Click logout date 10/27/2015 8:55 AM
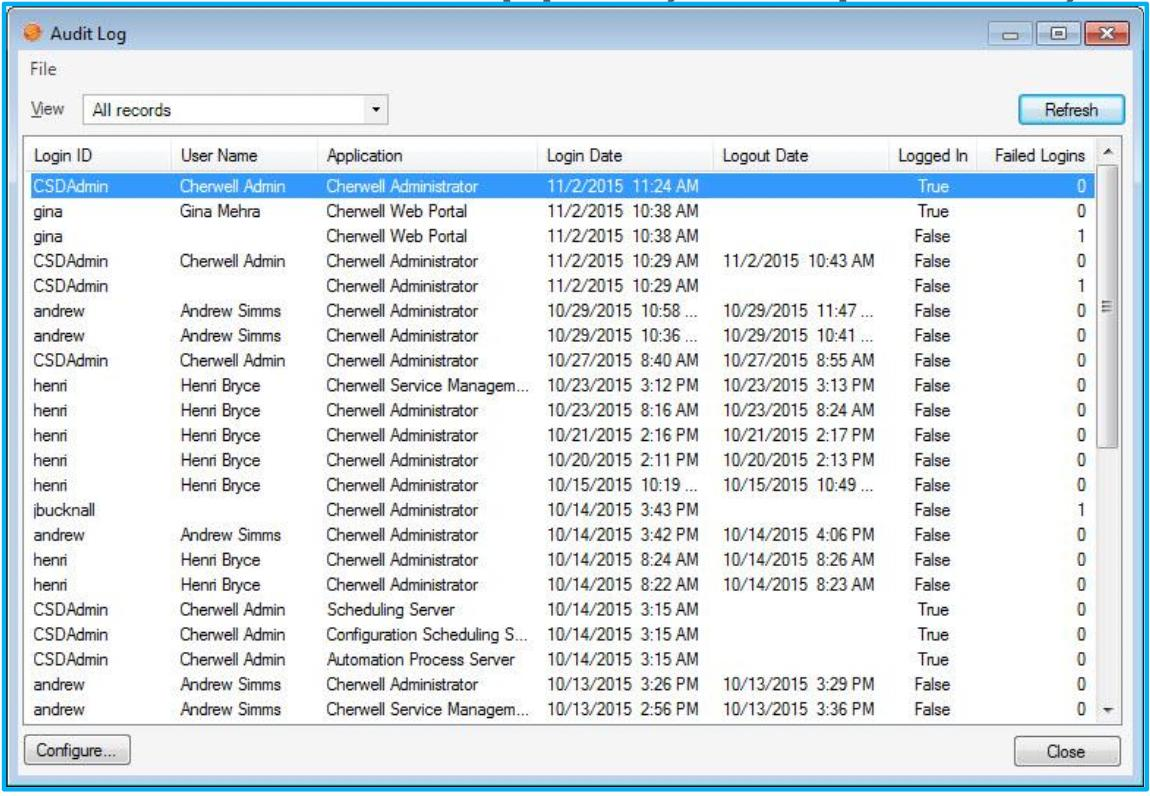1150x796 pixels. click(799, 361)
